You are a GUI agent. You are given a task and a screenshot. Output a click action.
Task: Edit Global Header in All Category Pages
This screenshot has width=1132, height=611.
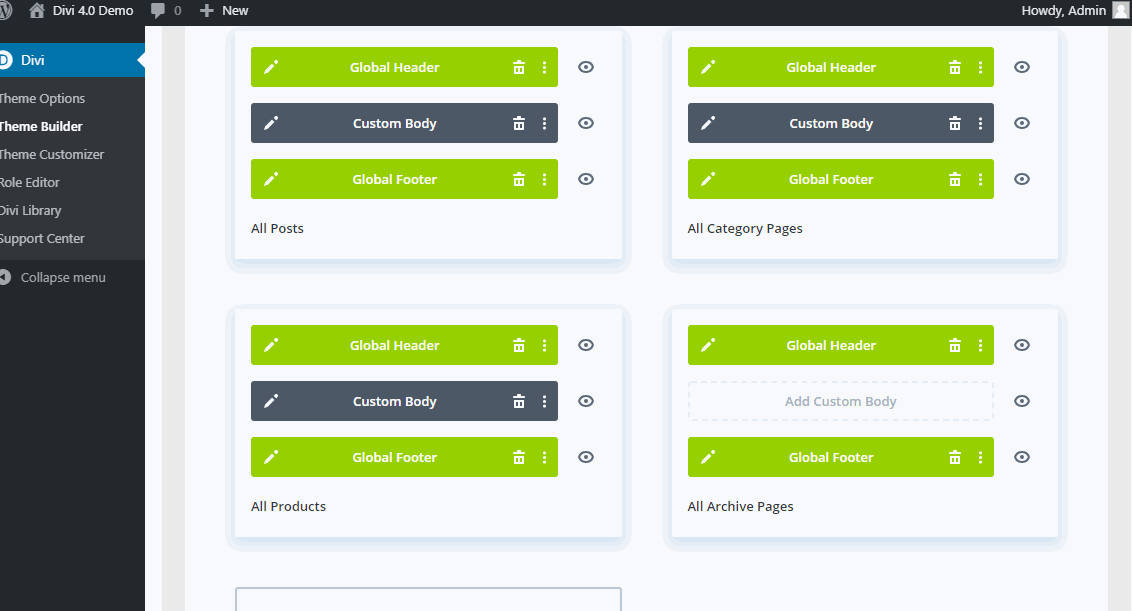point(708,67)
